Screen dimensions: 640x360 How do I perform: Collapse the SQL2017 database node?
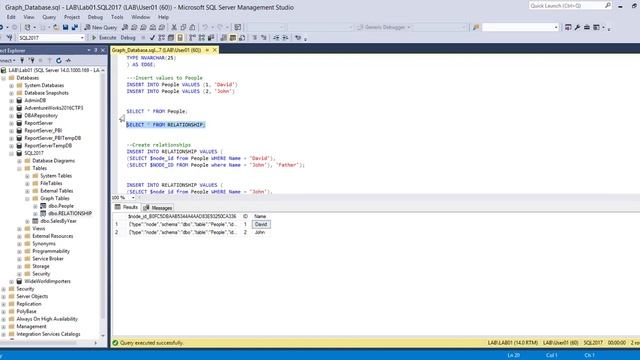coord(11,153)
